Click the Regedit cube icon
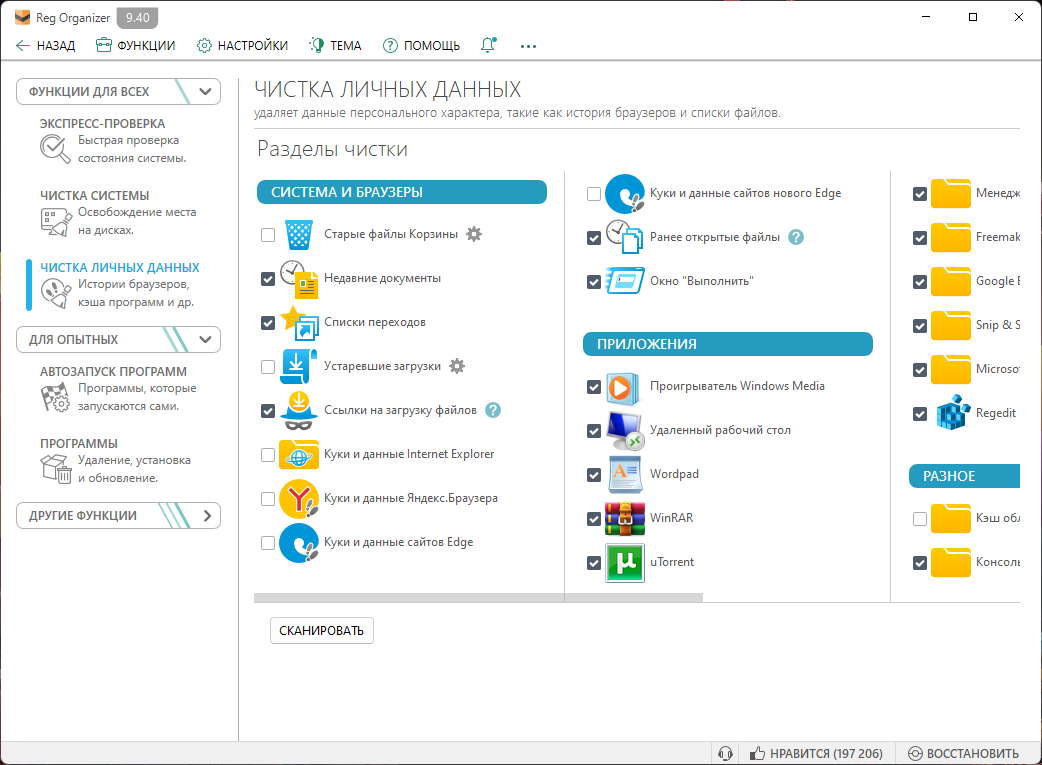This screenshot has width=1042, height=765. pos(953,413)
